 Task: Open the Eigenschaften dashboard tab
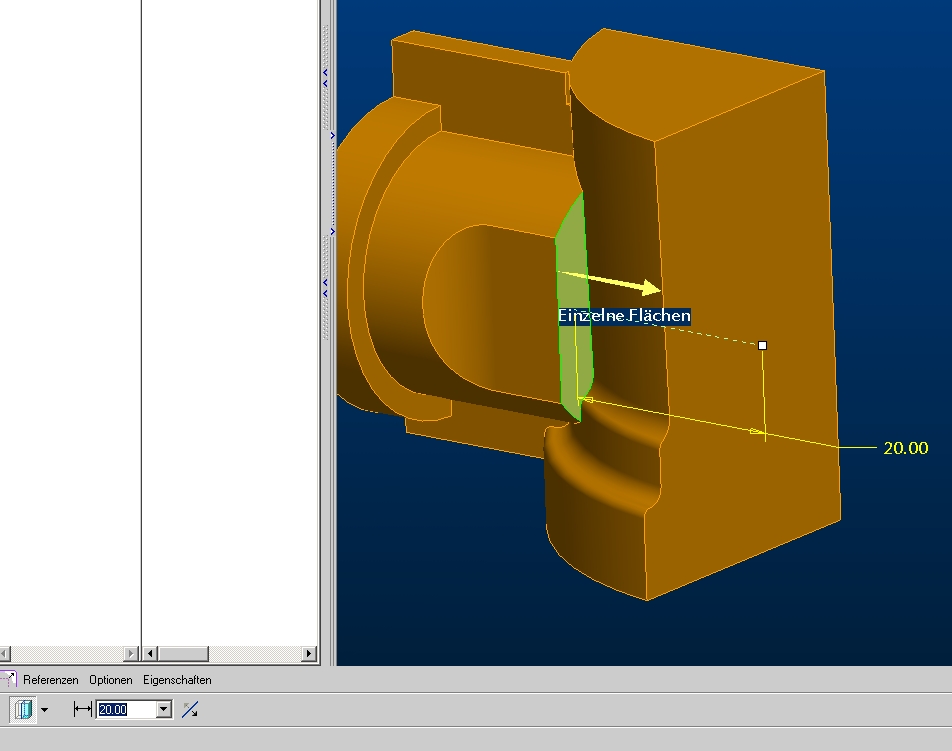pyautogui.click(x=177, y=680)
